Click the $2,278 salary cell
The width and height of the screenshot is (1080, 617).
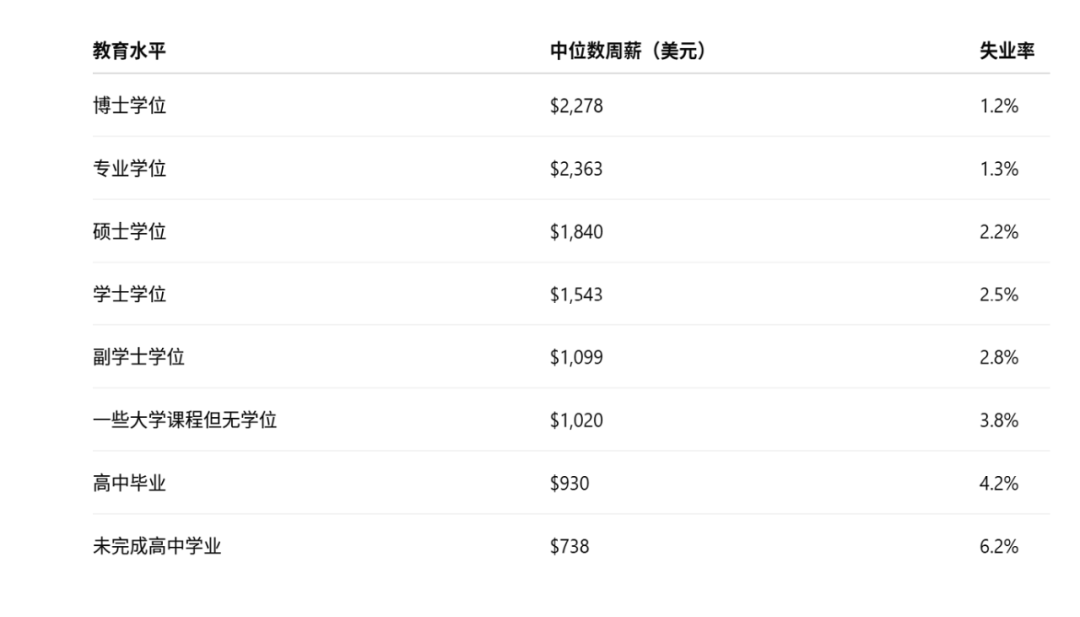click(x=577, y=106)
